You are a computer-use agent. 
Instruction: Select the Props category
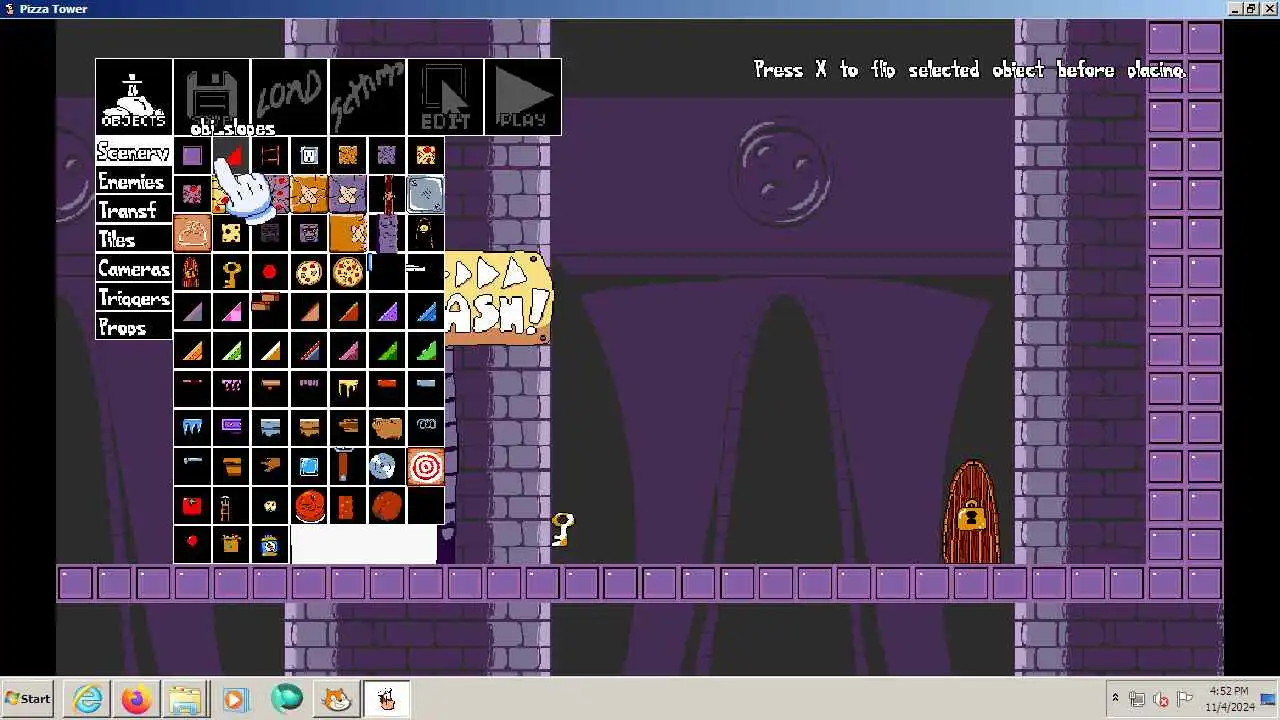pyautogui.click(x=134, y=327)
